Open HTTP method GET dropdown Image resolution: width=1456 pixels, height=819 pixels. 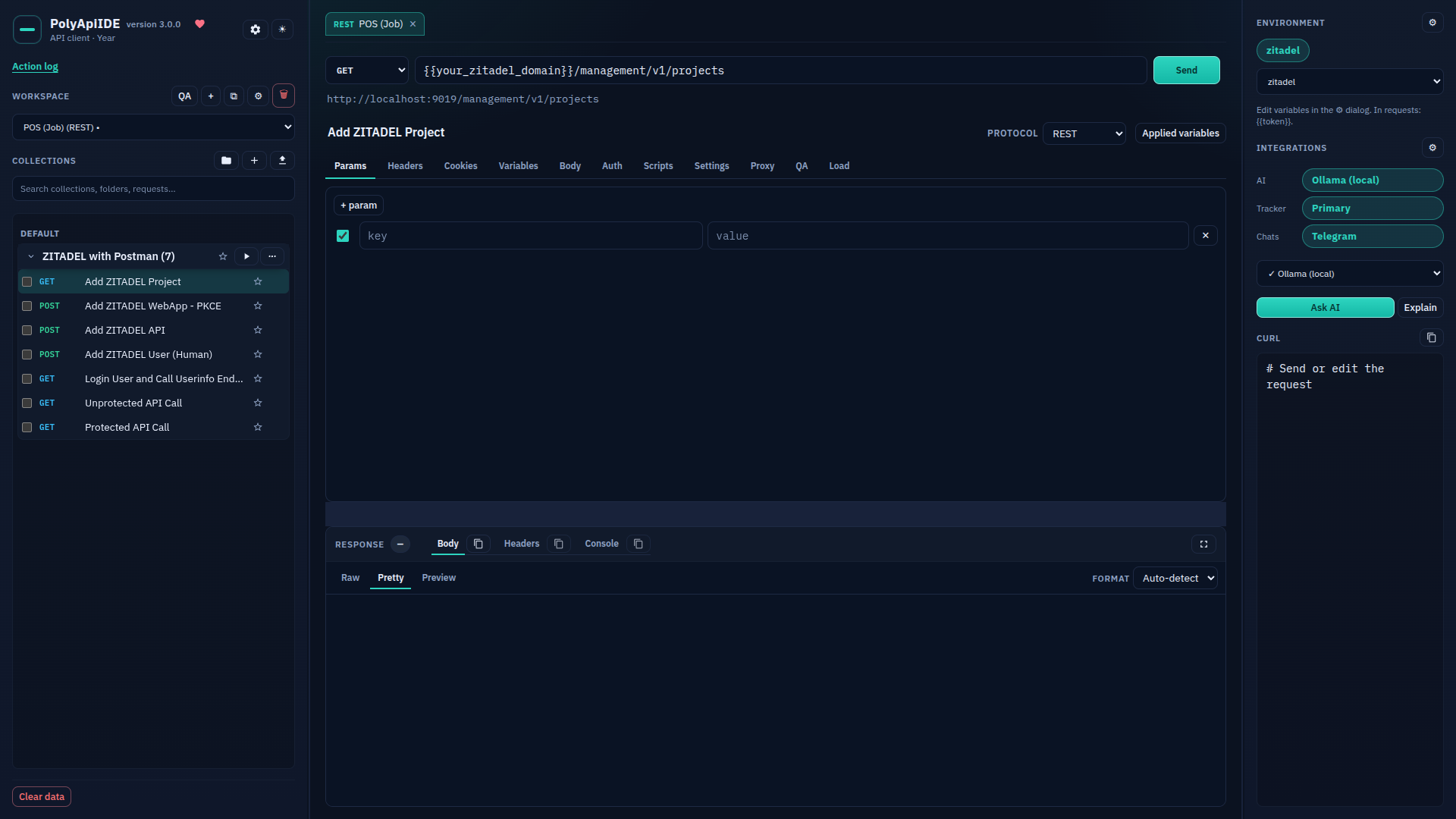[x=367, y=71]
